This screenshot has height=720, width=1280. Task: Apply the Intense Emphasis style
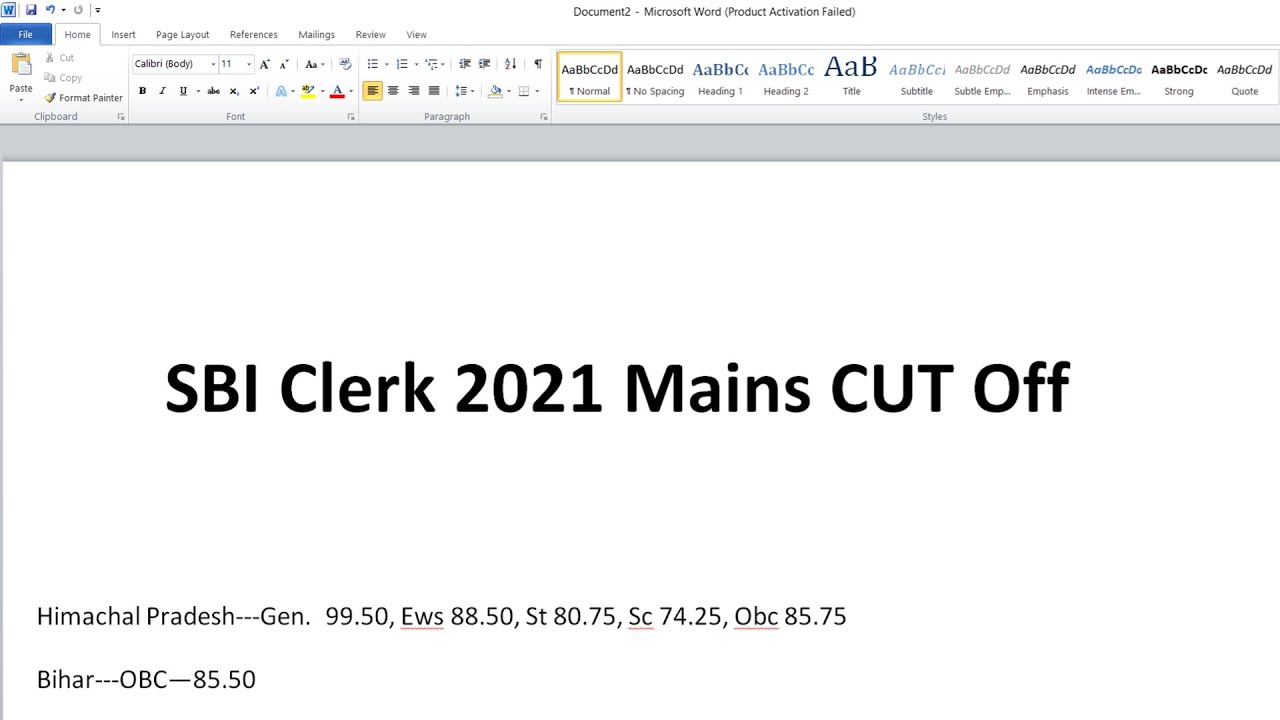(1113, 77)
